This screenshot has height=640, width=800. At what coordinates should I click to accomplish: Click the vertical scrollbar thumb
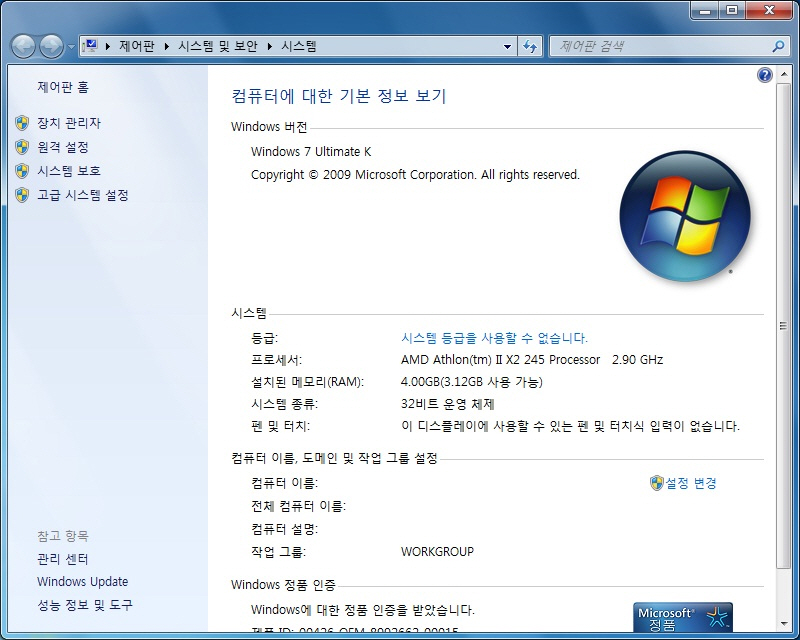[x=783, y=326]
